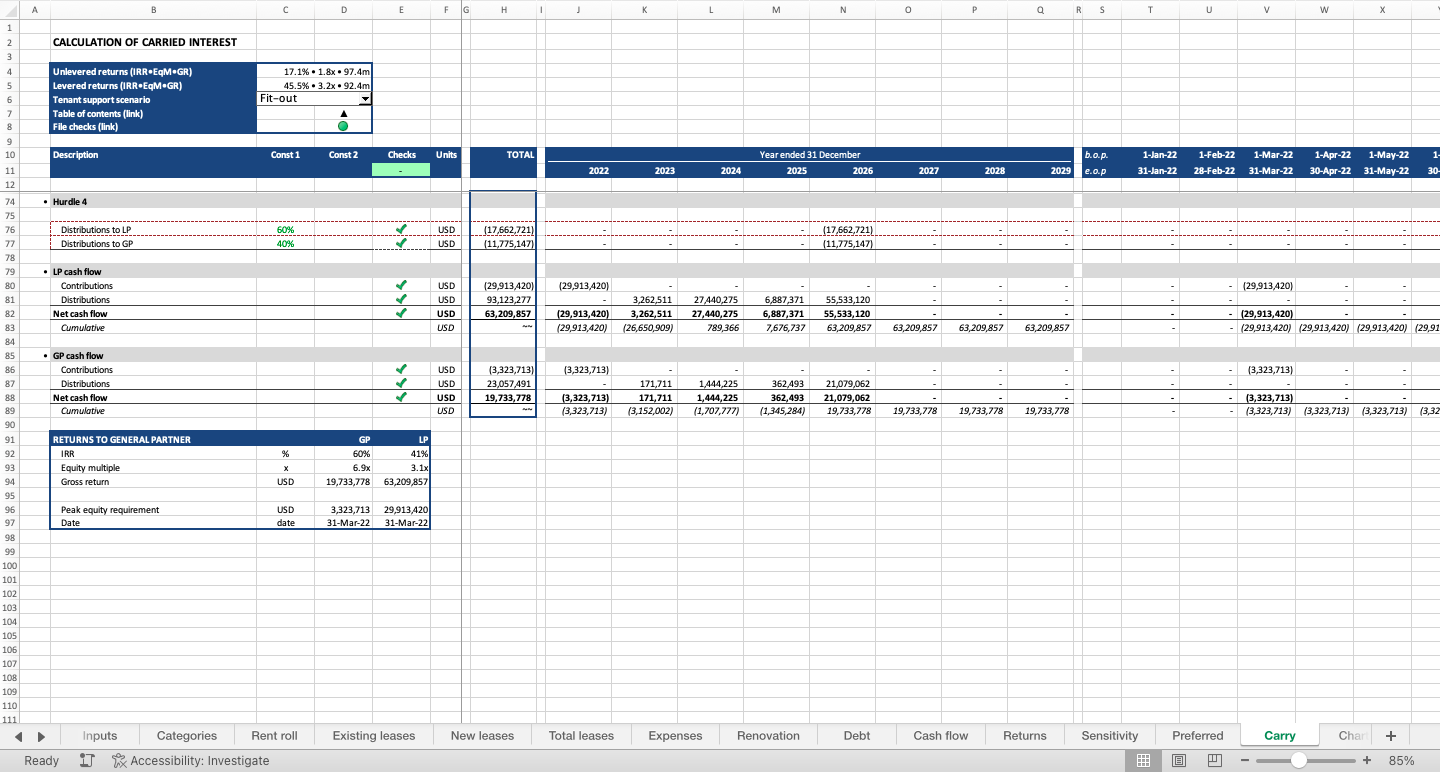Select the TOTAL column header cell

pyautogui.click(x=503, y=155)
